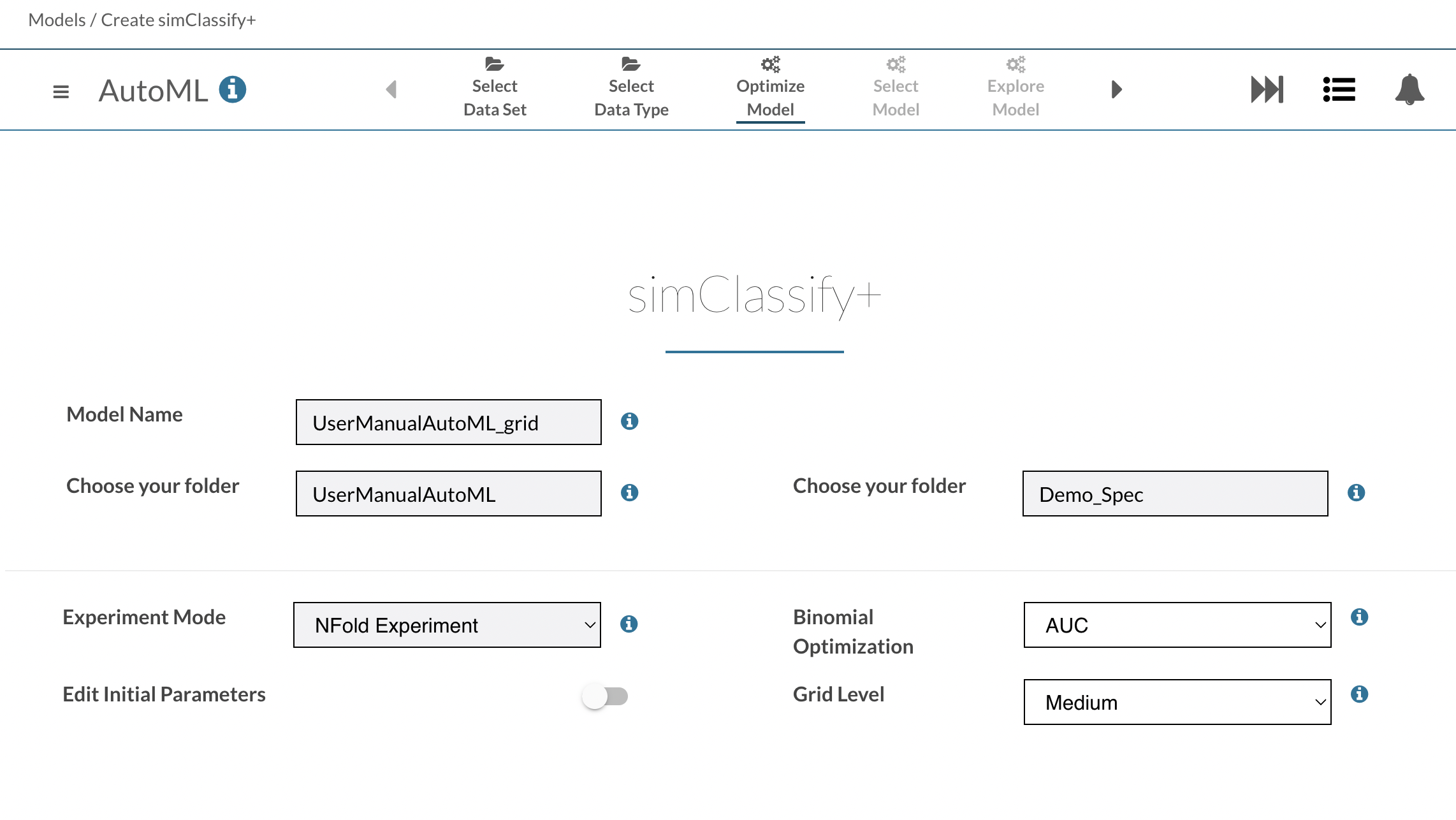Image resolution: width=1456 pixels, height=820 pixels.
Task: Open the hamburger menu icon
Action: pyautogui.click(x=61, y=92)
